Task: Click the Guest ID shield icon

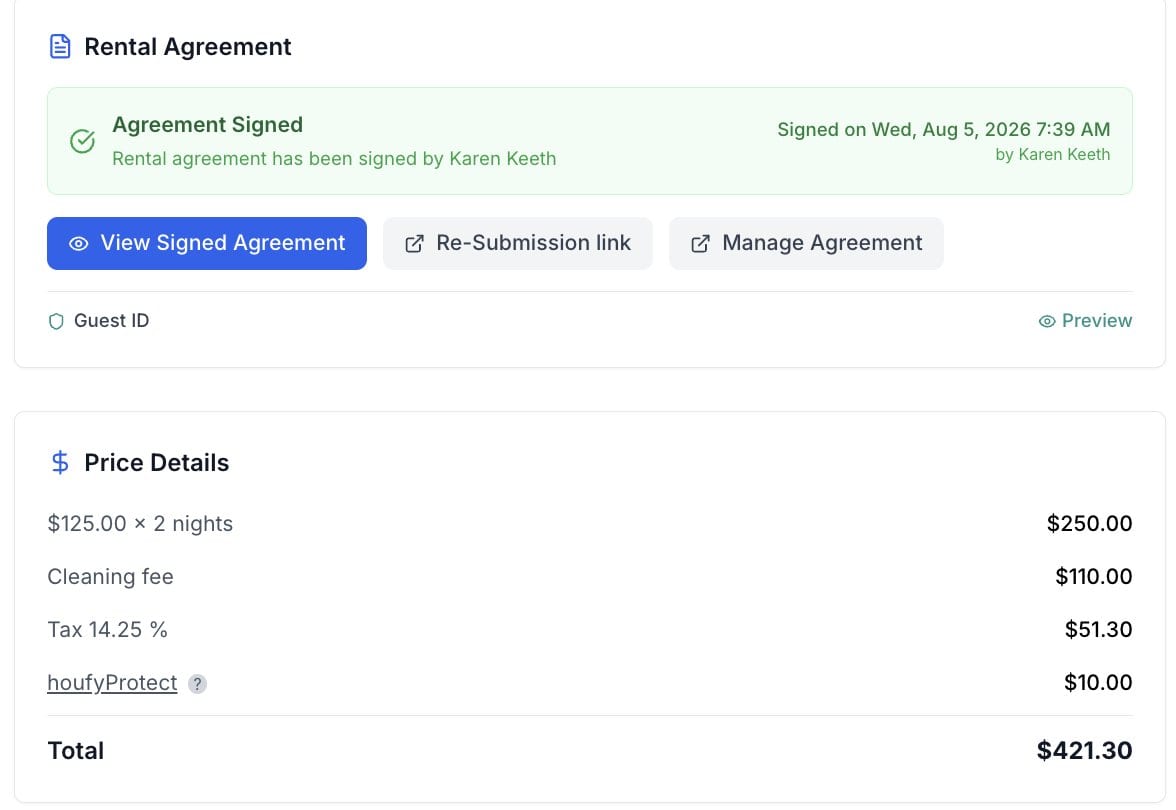Action: tap(56, 321)
